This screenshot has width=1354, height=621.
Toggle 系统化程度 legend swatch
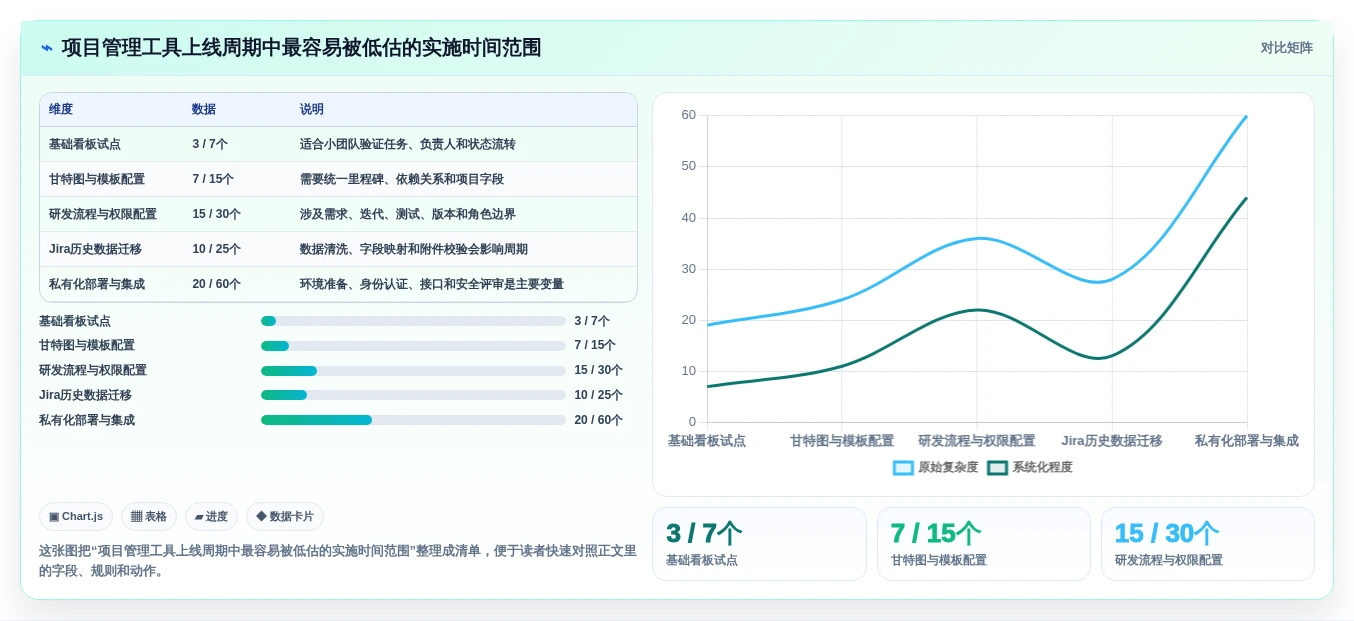pos(997,467)
